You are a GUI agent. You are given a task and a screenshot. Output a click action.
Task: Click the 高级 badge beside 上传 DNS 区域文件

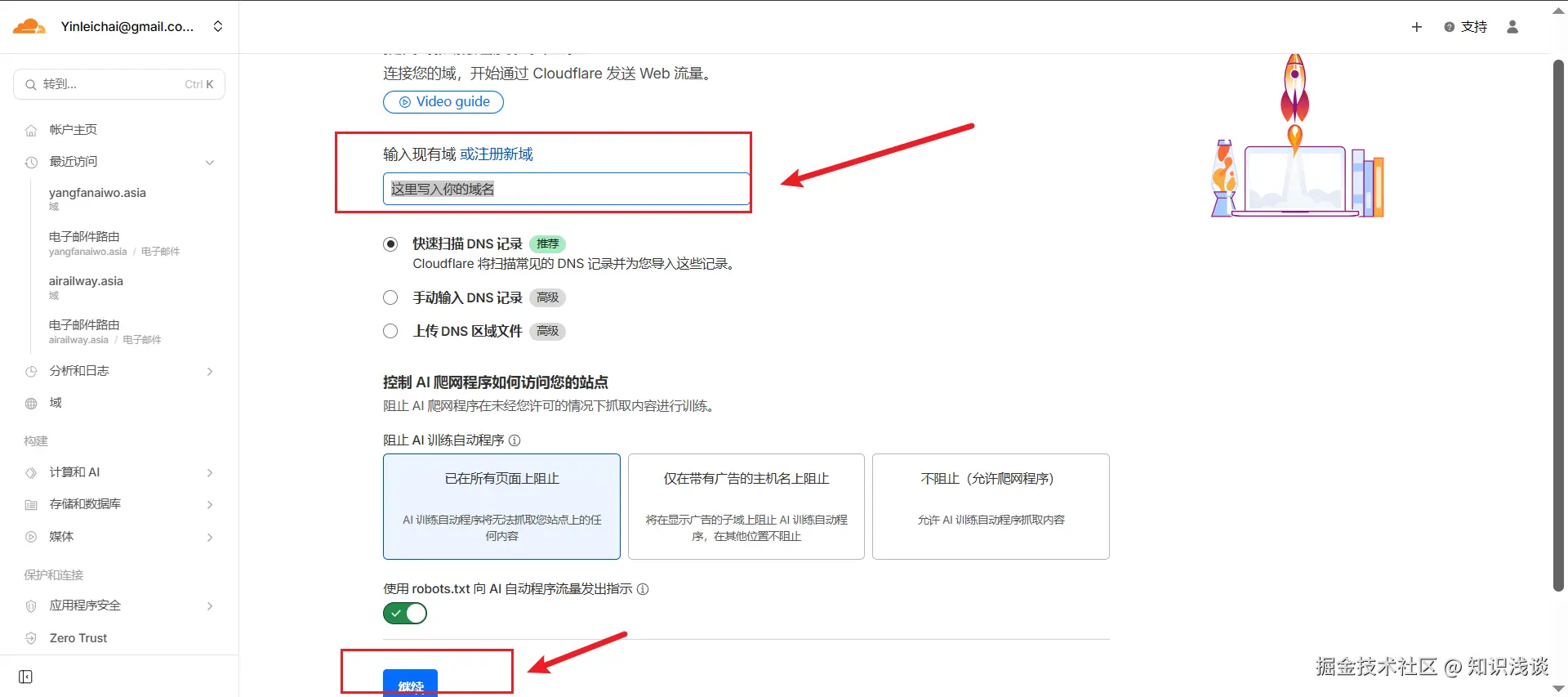[x=547, y=331]
